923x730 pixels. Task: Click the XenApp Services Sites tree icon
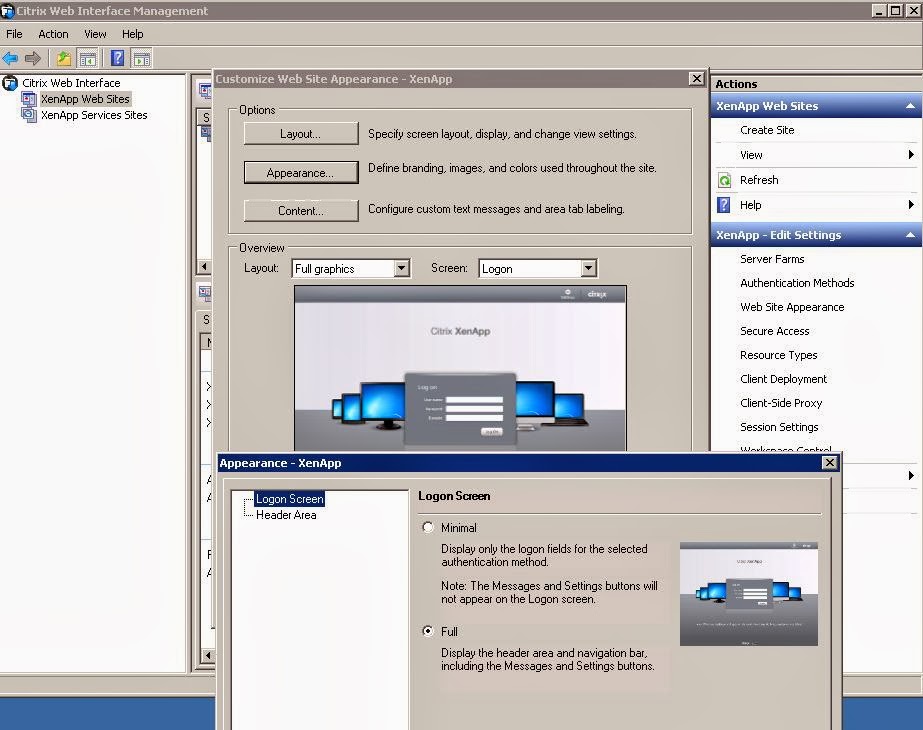pos(29,115)
